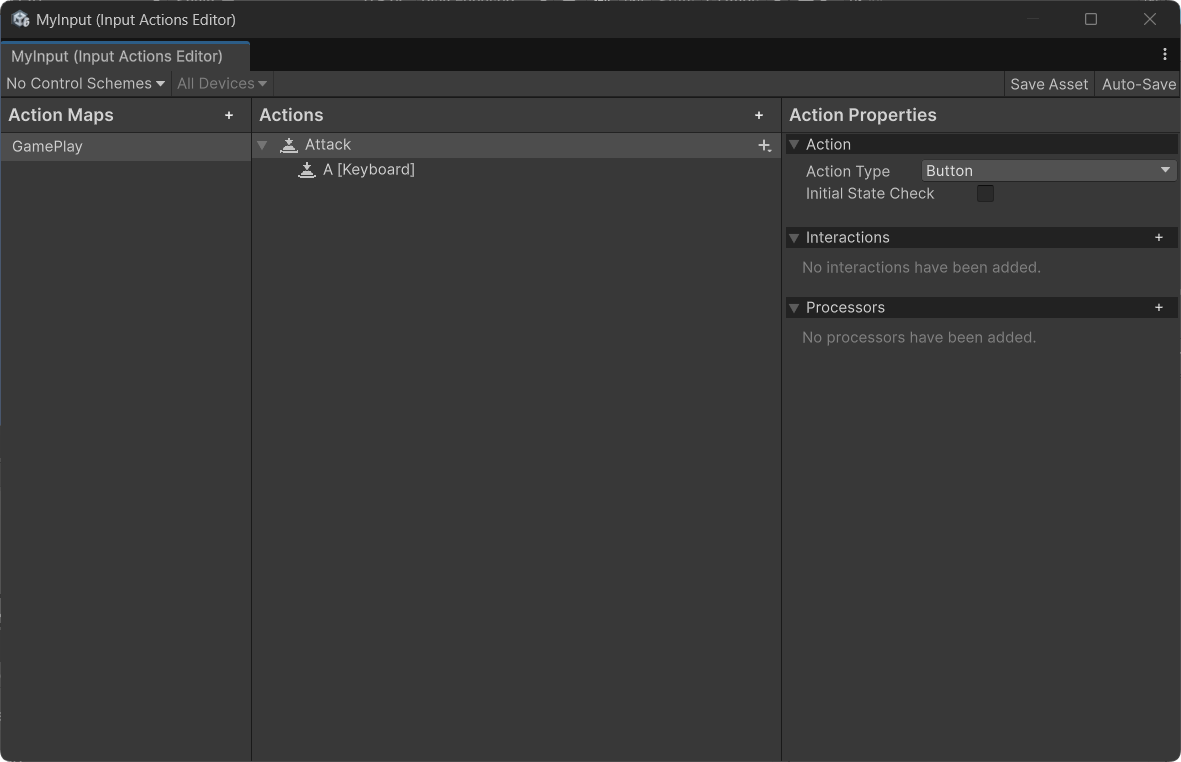Click the Action Type label
Viewport: 1181px width, 762px height.
[x=847, y=172]
